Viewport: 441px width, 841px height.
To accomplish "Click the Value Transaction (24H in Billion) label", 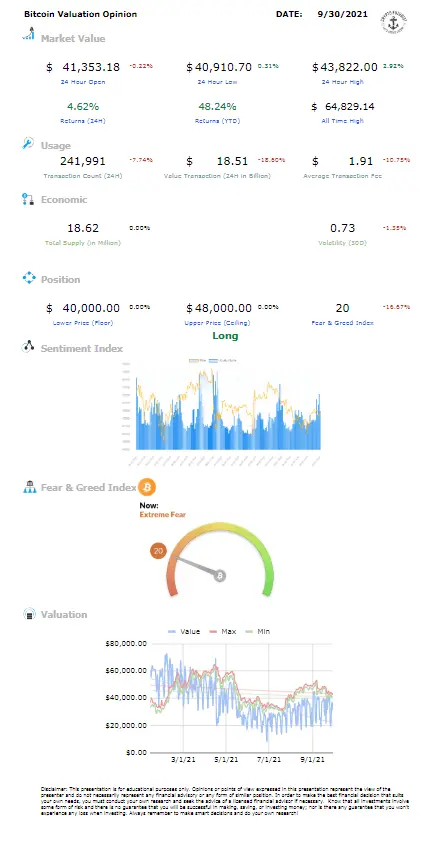I will coord(217,176).
